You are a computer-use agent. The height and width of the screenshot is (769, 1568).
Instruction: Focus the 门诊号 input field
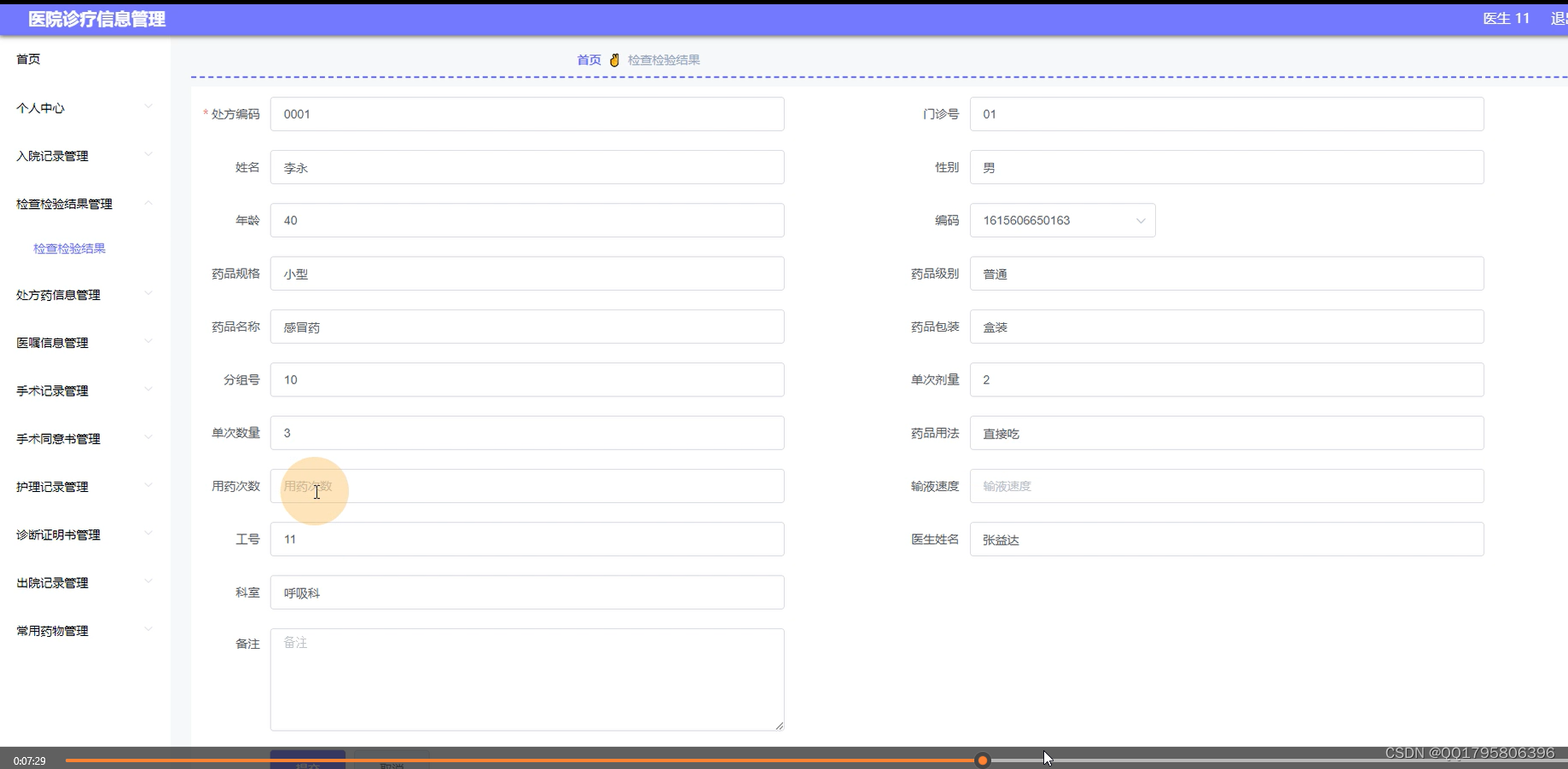click(1227, 114)
